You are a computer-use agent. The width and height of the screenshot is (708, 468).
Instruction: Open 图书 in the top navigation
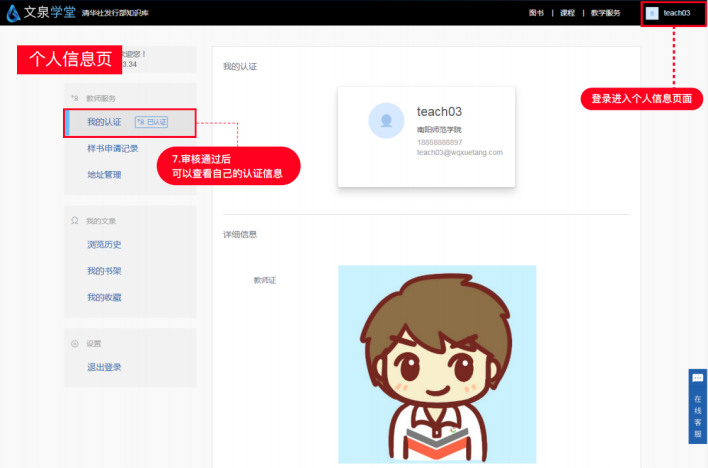[x=537, y=13]
